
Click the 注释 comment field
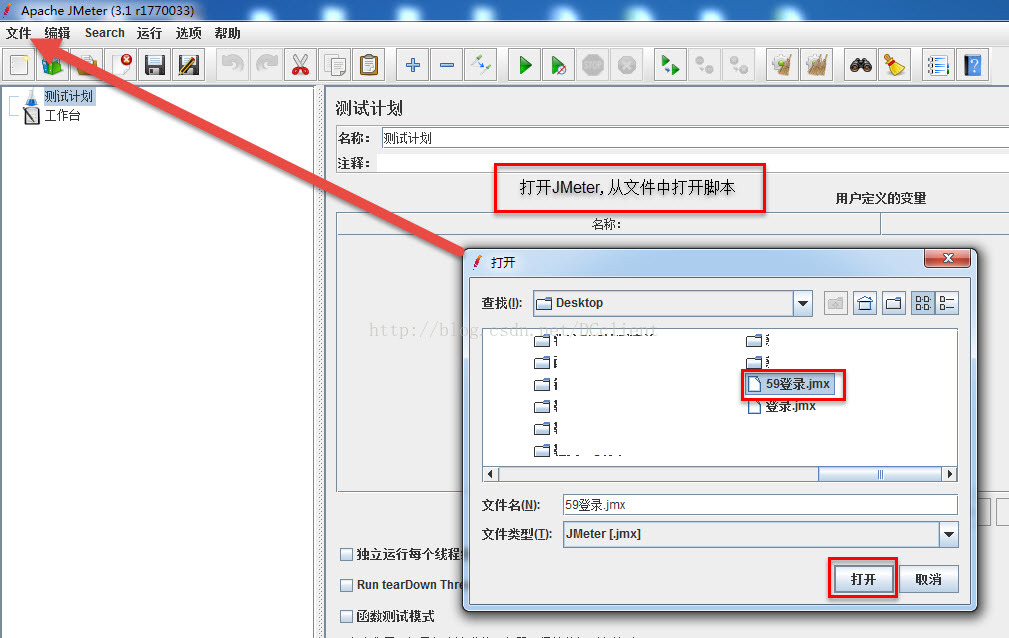(x=692, y=163)
